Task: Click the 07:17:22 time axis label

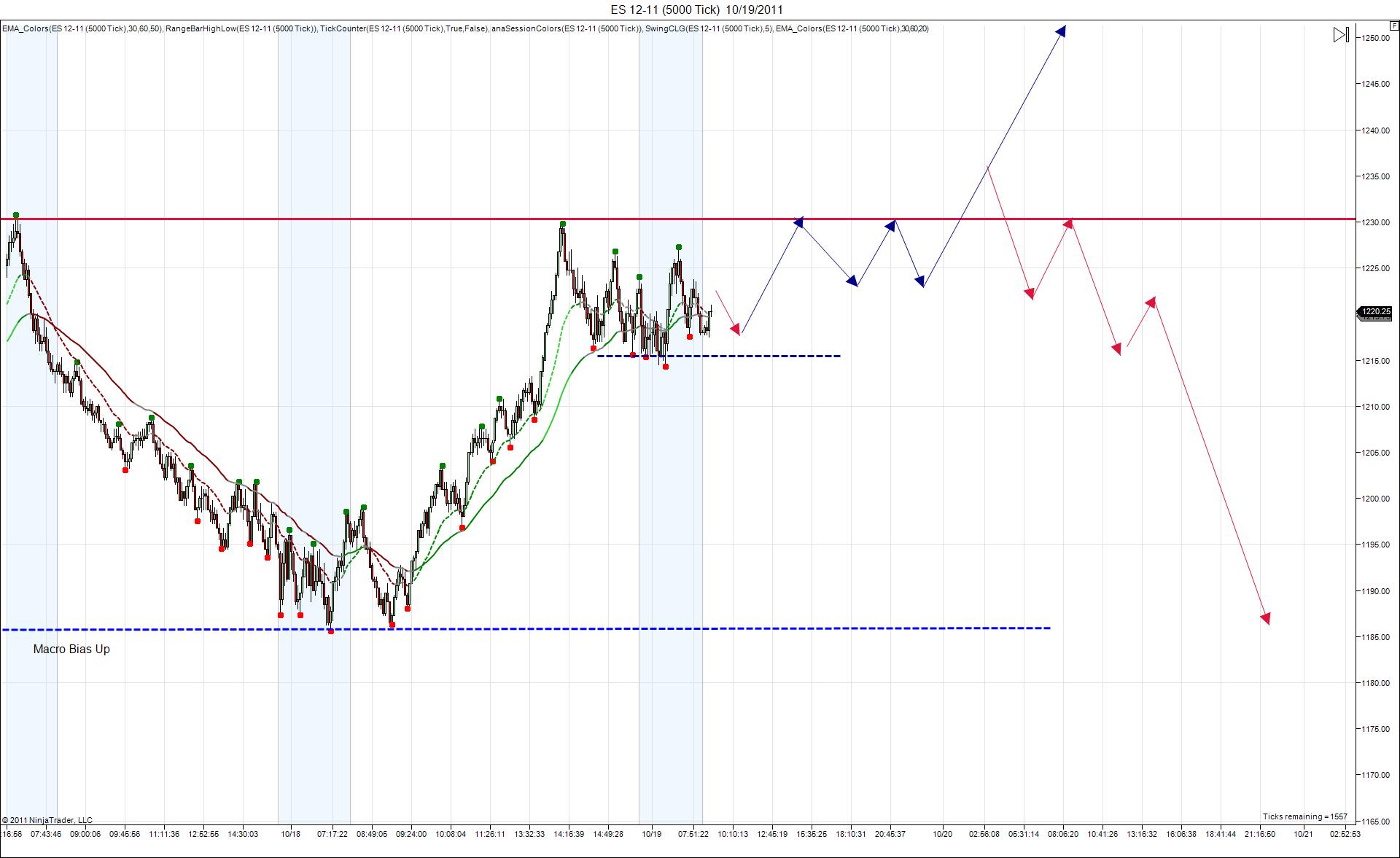Action: click(x=332, y=834)
